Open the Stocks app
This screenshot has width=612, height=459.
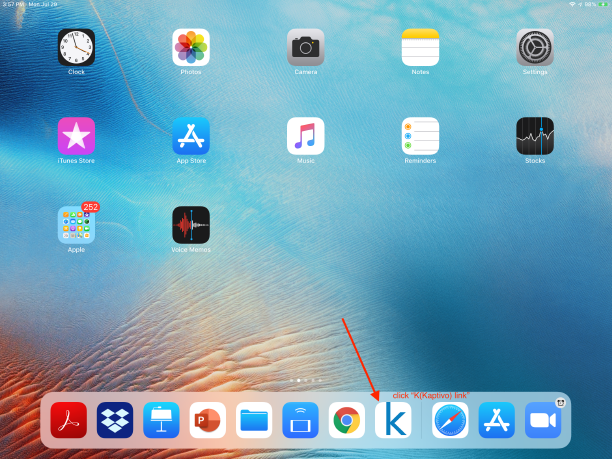point(535,136)
